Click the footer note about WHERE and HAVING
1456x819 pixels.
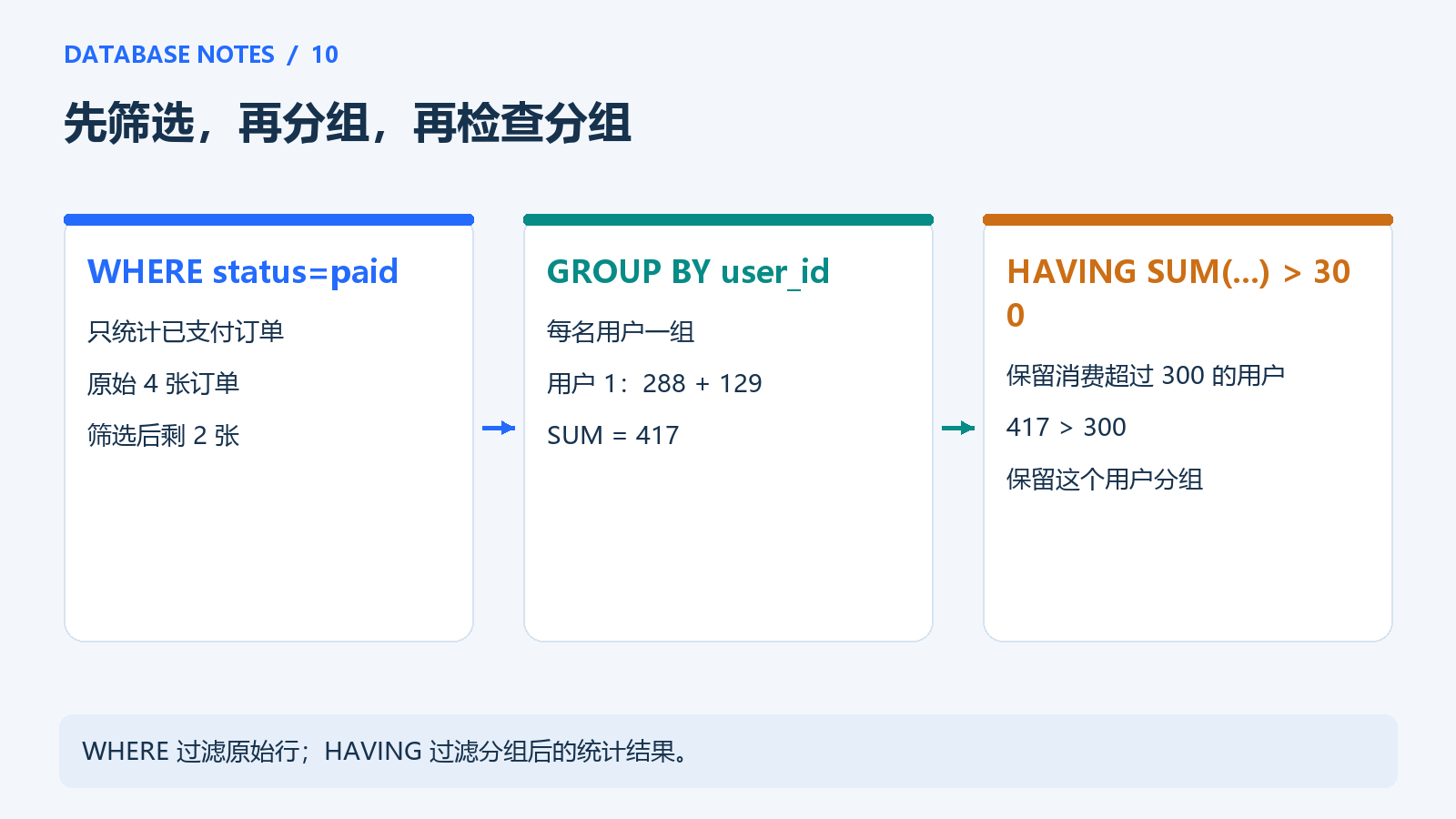(728, 751)
